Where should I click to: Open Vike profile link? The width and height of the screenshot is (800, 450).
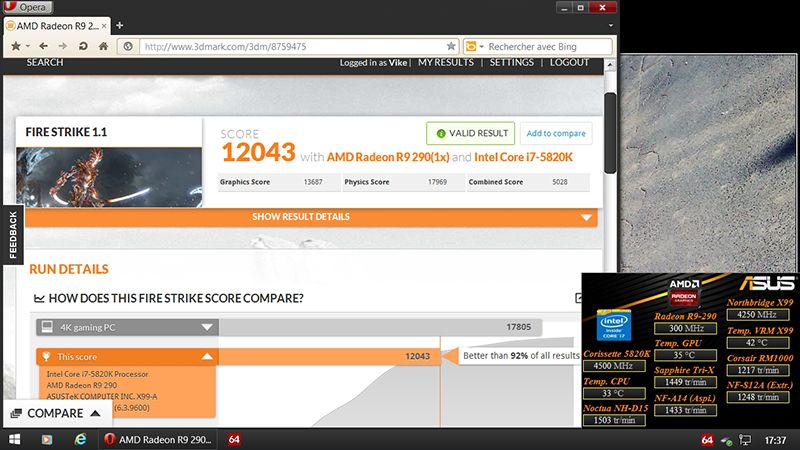[397, 63]
